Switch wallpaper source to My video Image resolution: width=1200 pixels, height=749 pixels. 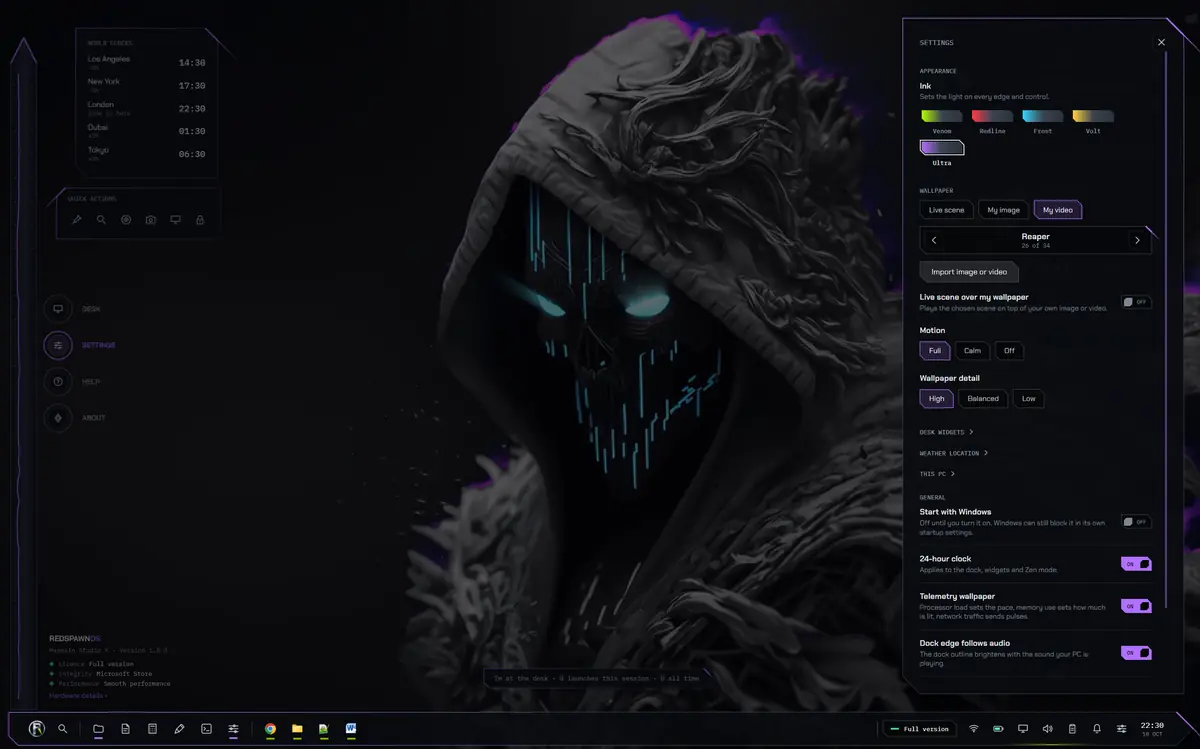(x=1058, y=210)
